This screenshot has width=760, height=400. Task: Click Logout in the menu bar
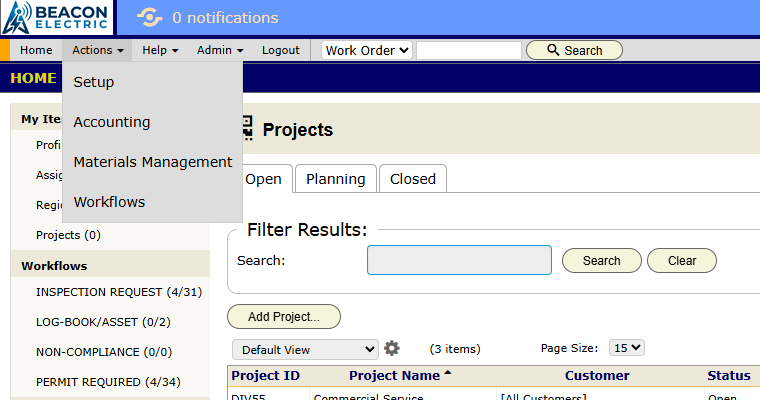pos(281,50)
